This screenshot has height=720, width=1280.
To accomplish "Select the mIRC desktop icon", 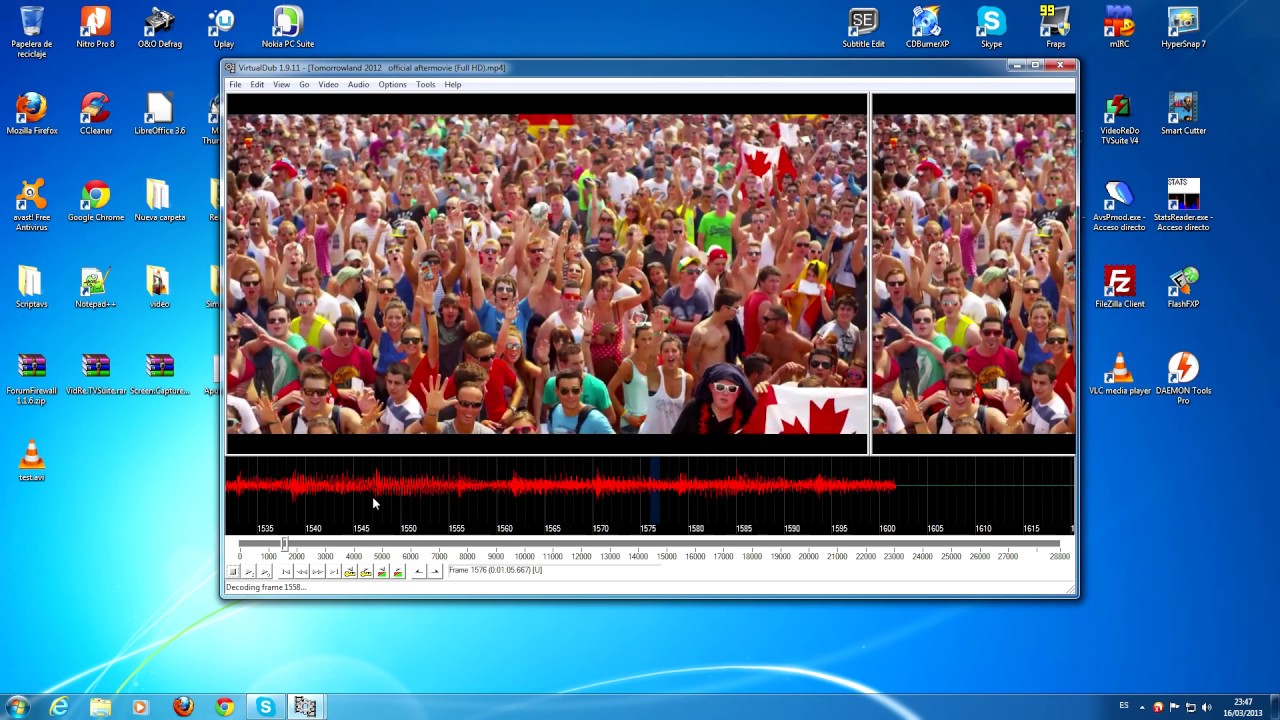I will (x=1119, y=29).
